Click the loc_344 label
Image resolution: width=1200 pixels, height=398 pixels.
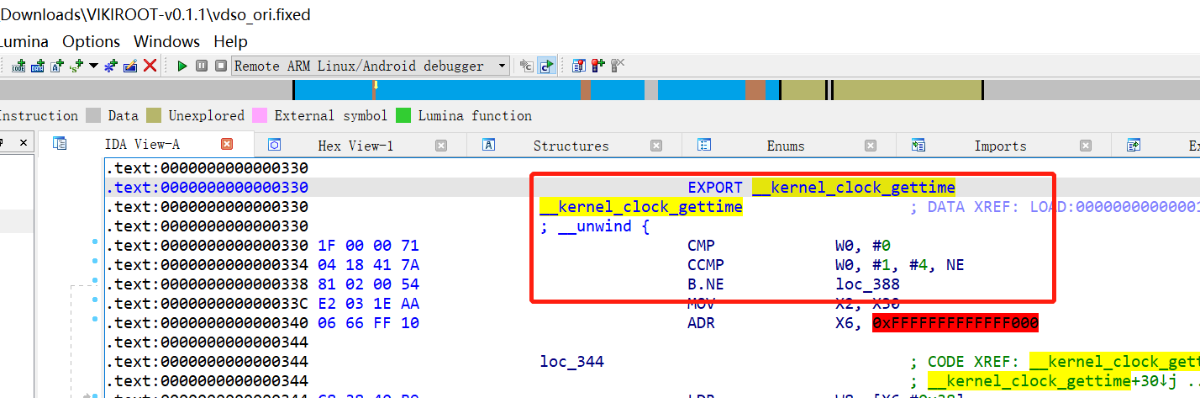point(572,362)
